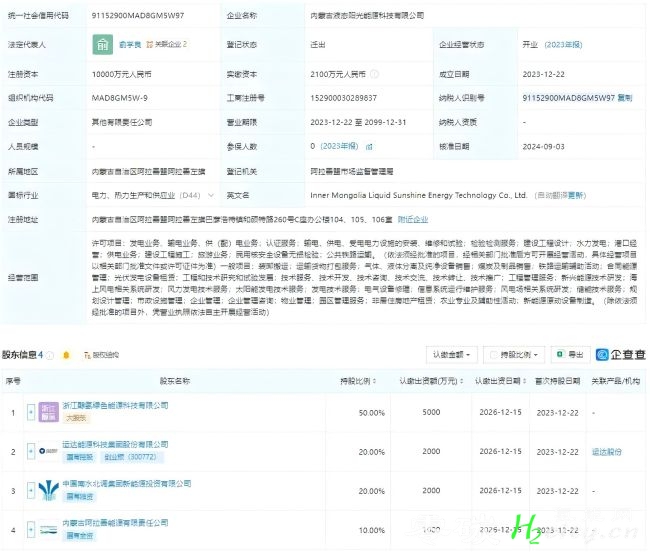Open the 认缴金额 dropdown filter
The height and width of the screenshot is (554, 650).
451,355
